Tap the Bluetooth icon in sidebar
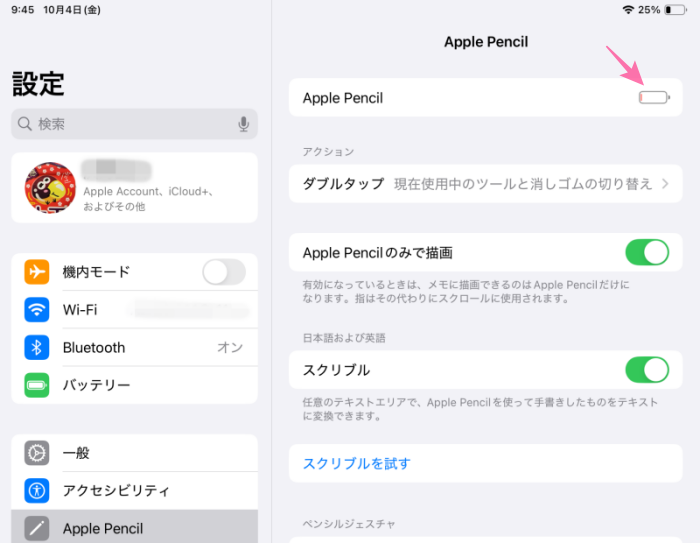Screen dimensions: 700x543 coord(37,348)
